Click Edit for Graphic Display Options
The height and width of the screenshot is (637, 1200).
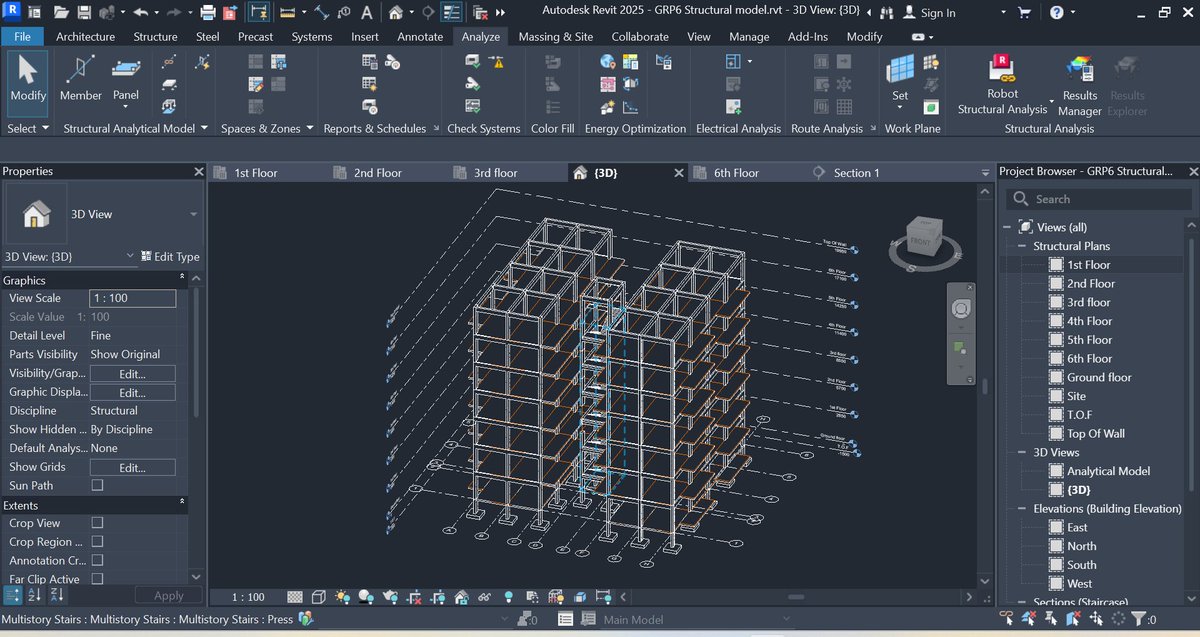click(x=132, y=393)
